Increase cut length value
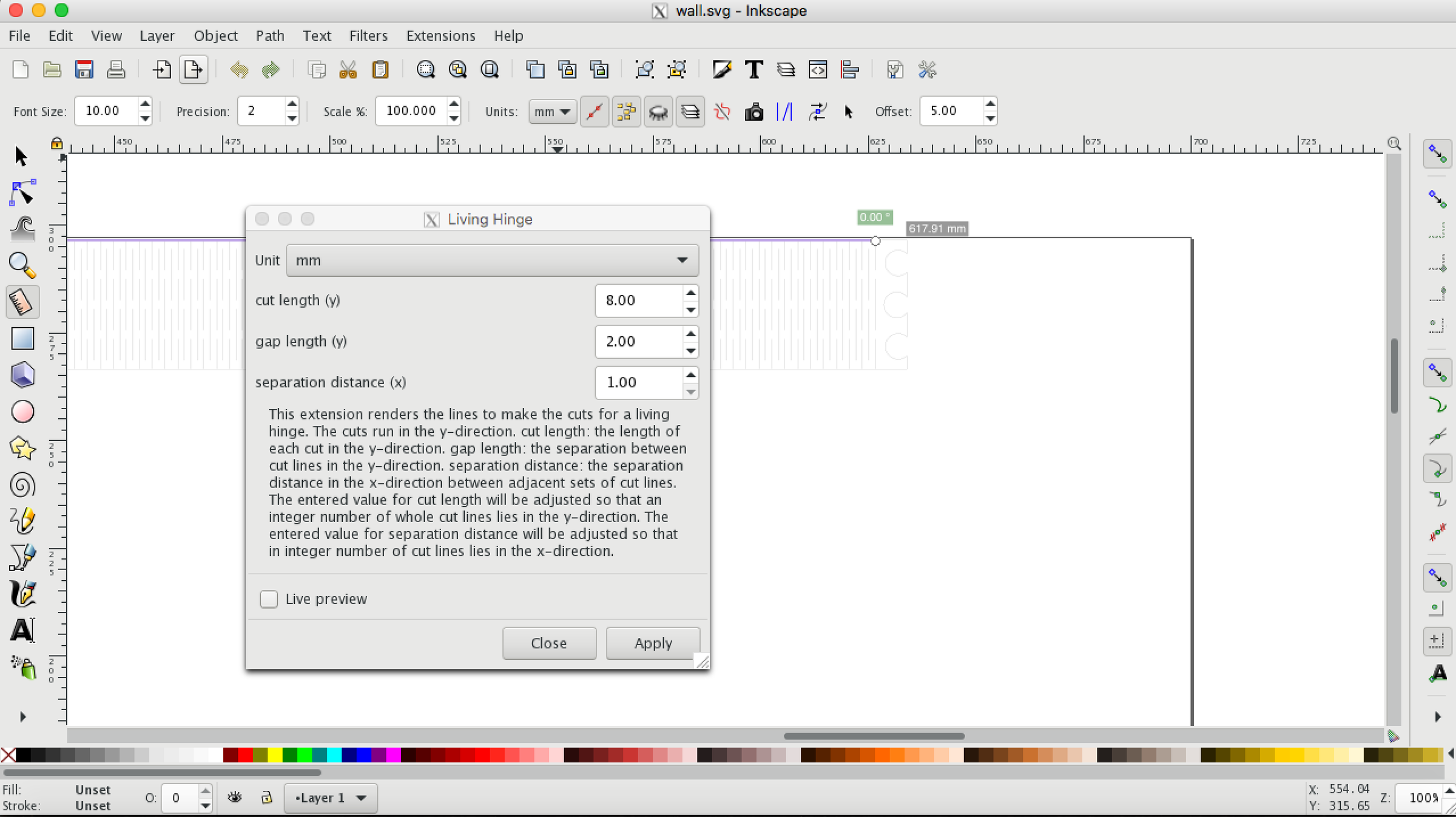 [690, 293]
